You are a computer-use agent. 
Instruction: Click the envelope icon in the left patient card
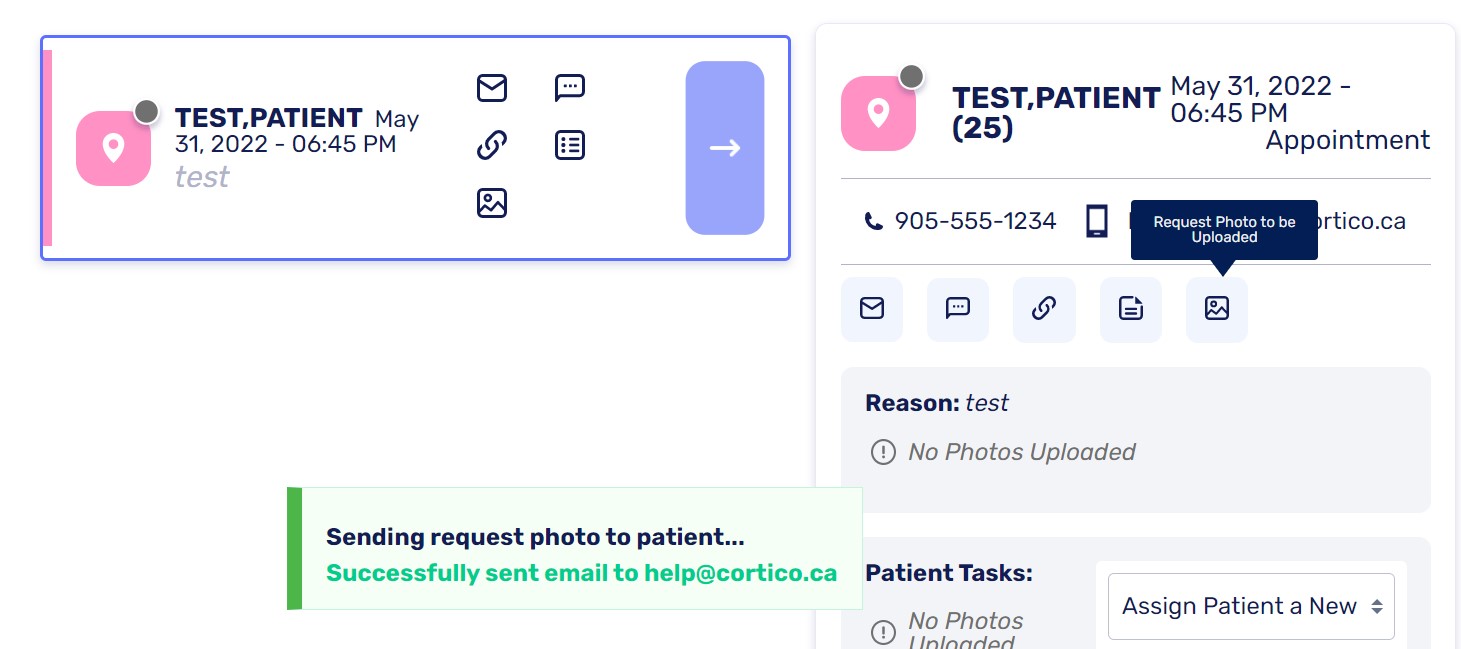tap(492, 88)
